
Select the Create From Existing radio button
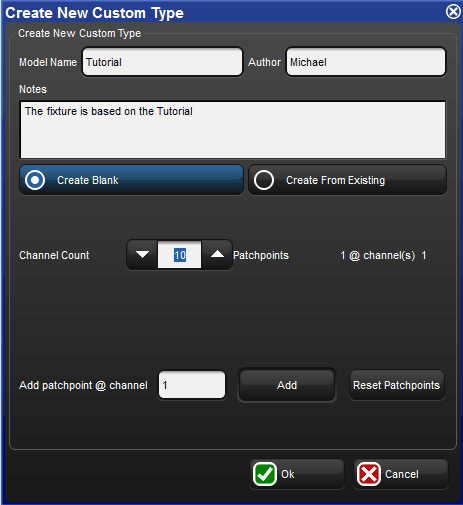click(x=264, y=180)
